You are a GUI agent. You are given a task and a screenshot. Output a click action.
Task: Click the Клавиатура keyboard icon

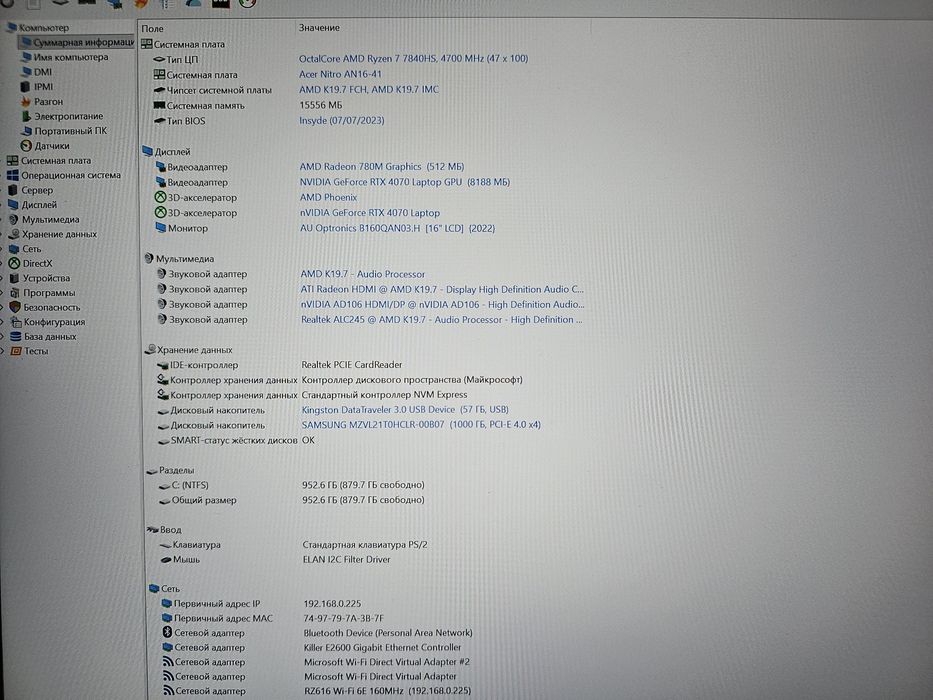point(165,545)
